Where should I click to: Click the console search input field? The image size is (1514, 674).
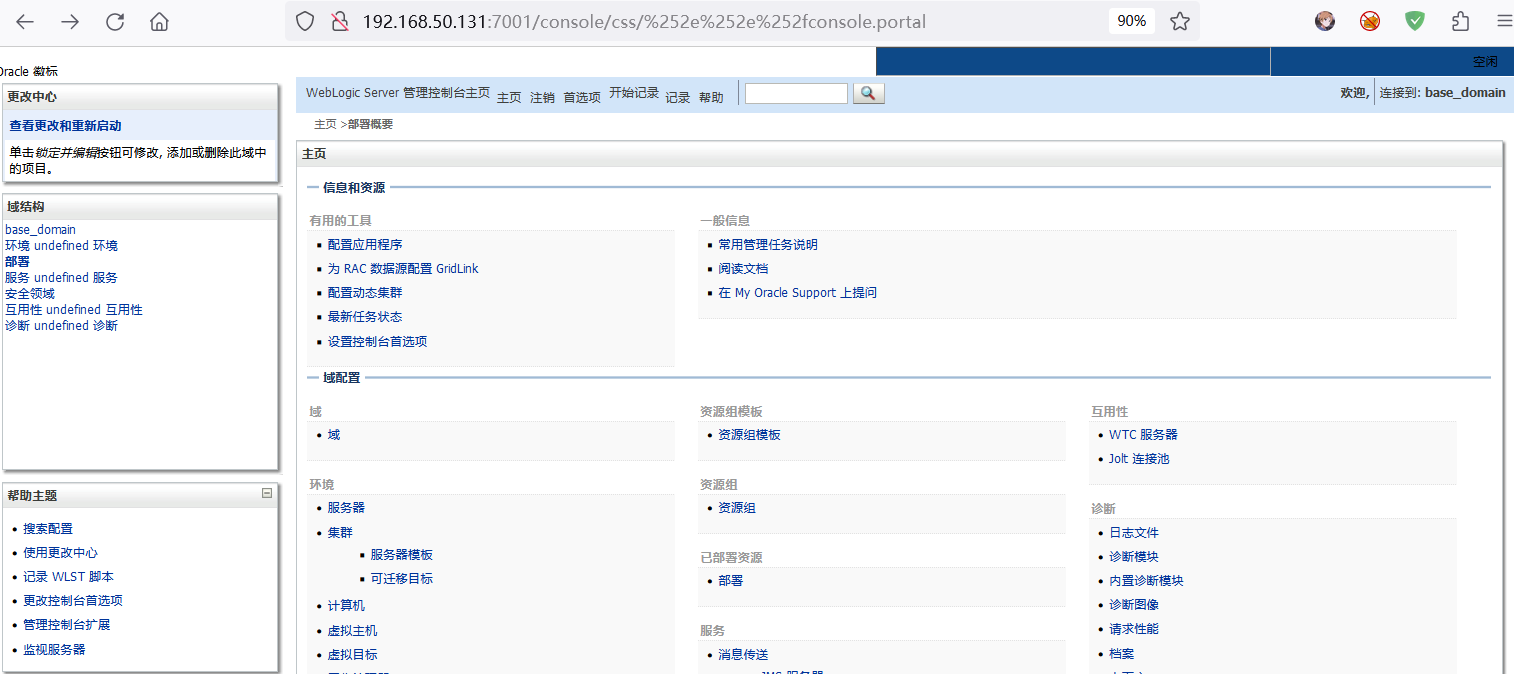click(796, 93)
